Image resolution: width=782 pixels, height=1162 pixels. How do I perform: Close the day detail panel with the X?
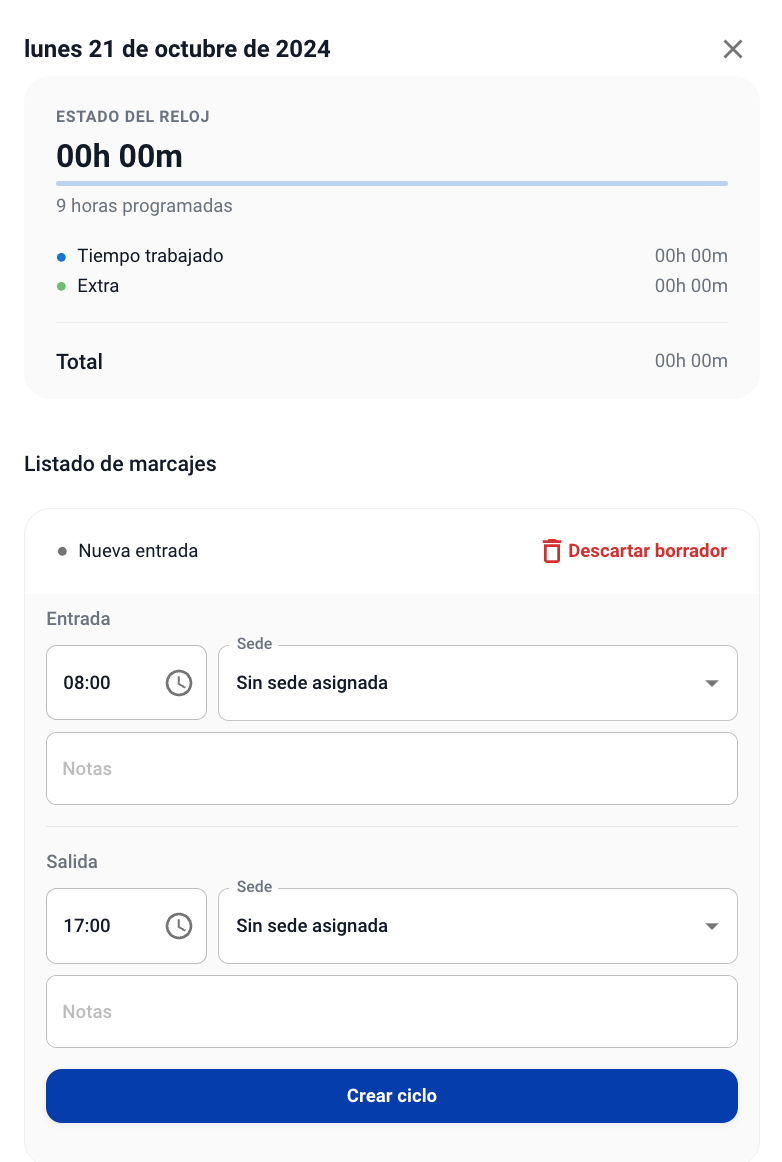[x=733, y=49]
